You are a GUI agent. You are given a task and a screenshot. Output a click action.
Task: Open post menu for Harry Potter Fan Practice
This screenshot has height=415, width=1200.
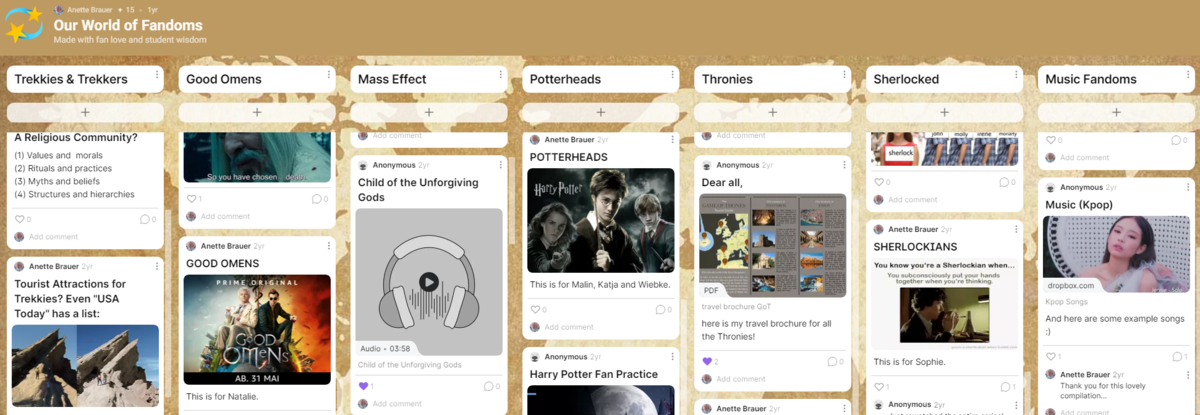point(671,357)
